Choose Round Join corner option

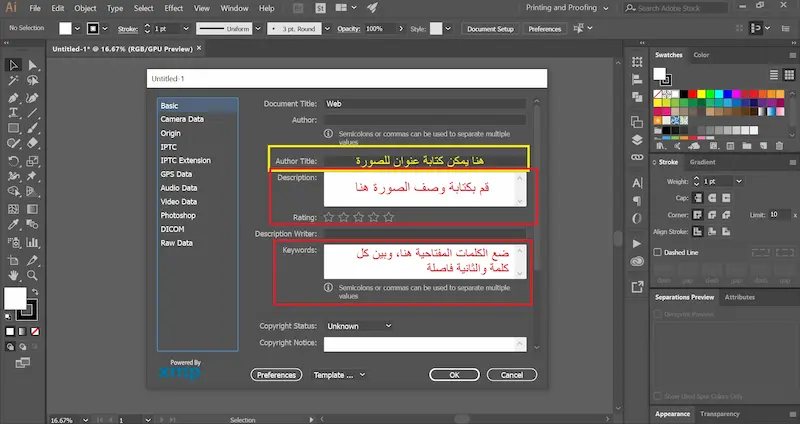pos(712,215)
